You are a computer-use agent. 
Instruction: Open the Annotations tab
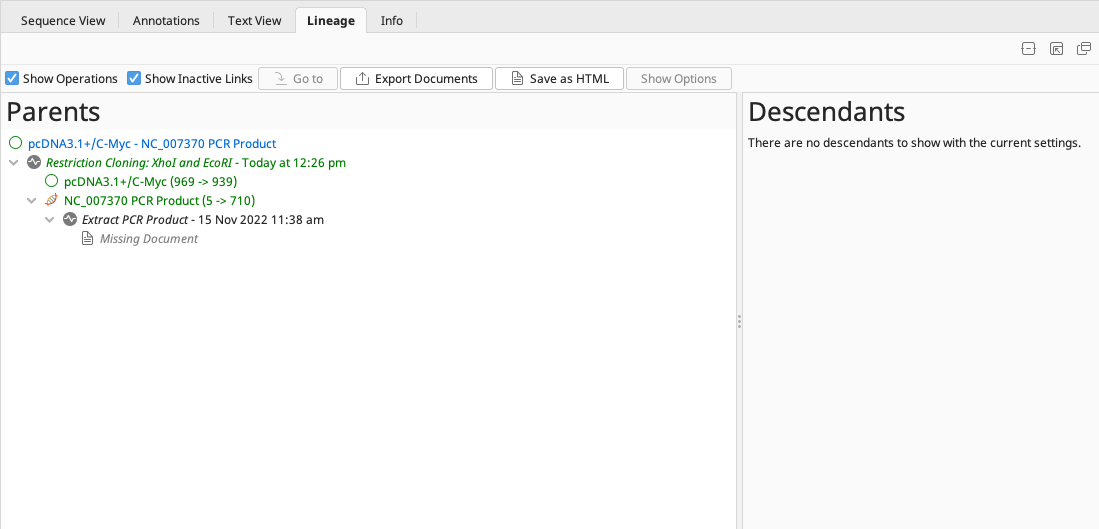click(x=166, y=20)
